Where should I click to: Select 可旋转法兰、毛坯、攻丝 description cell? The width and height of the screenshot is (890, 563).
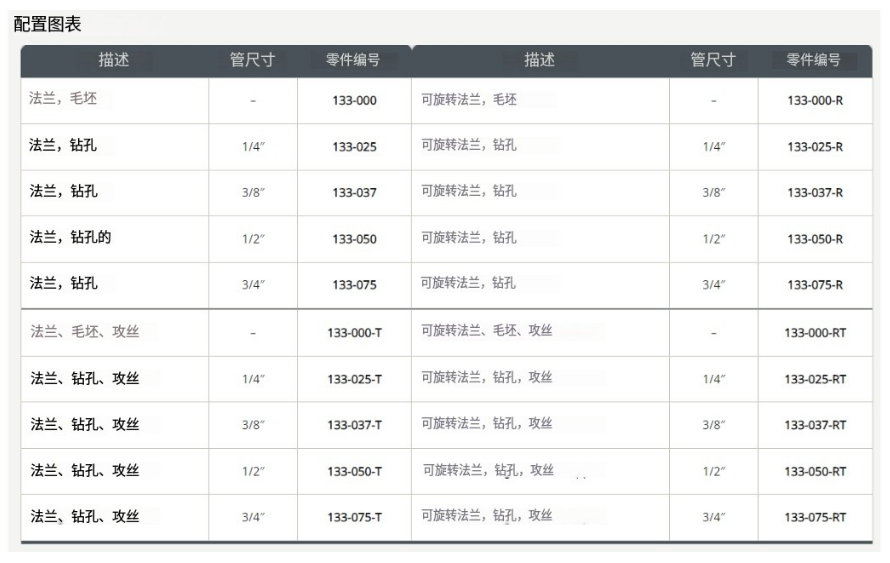pyautogui.click(x=487, y=331)
